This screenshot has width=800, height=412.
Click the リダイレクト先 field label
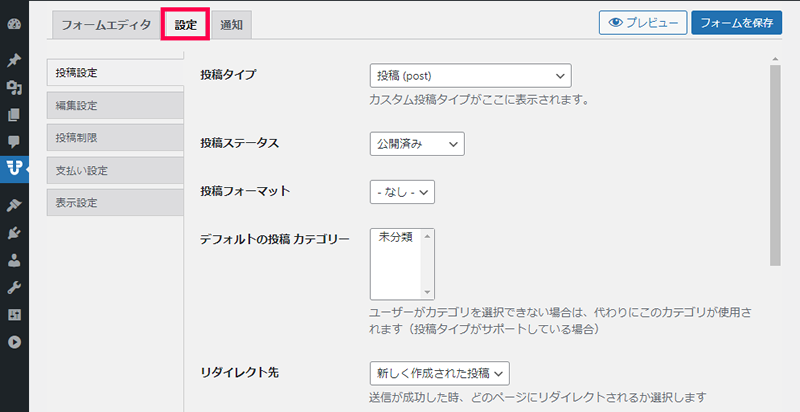[240, 373]
